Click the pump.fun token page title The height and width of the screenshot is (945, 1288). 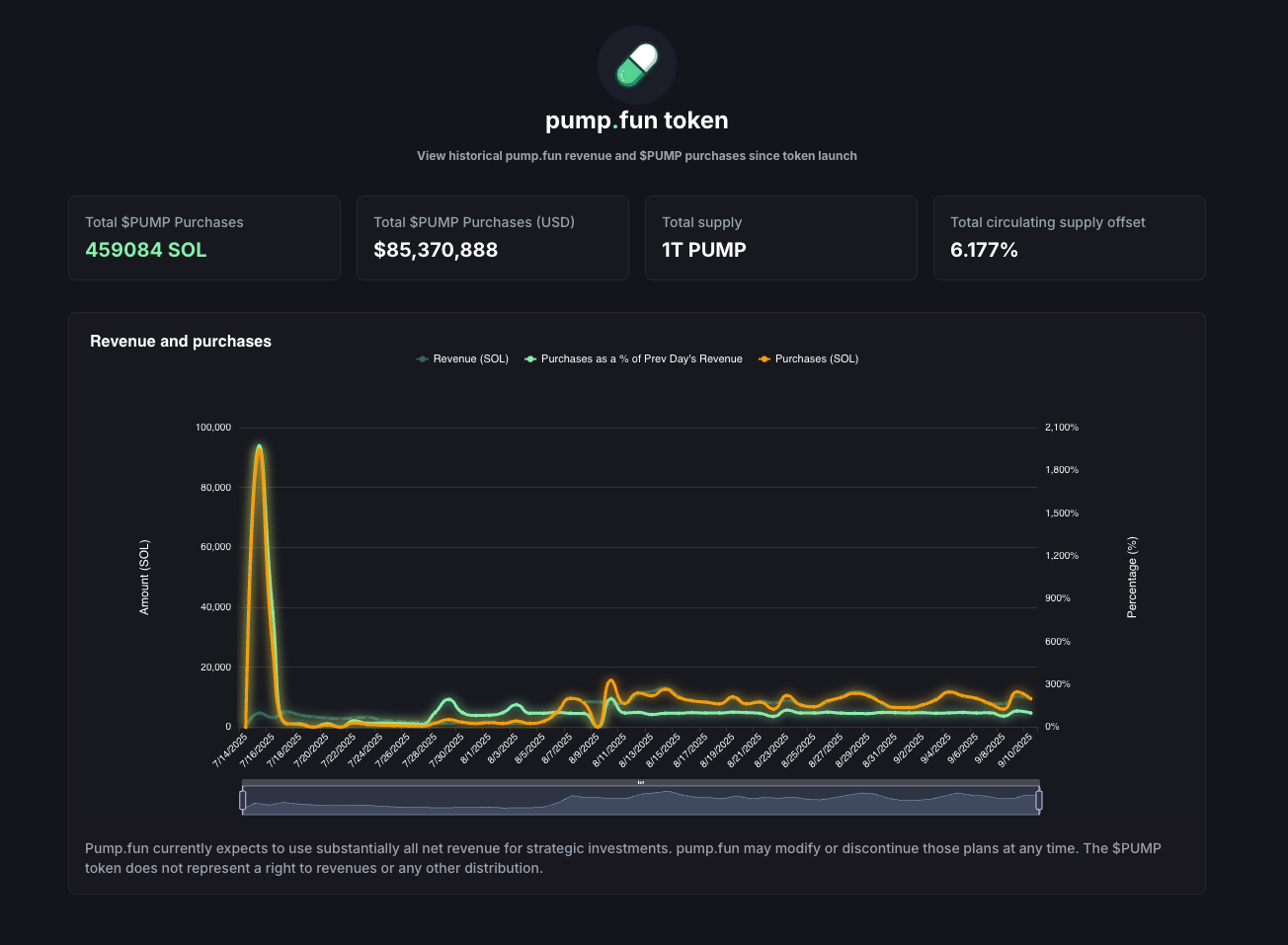click(637, 120)
